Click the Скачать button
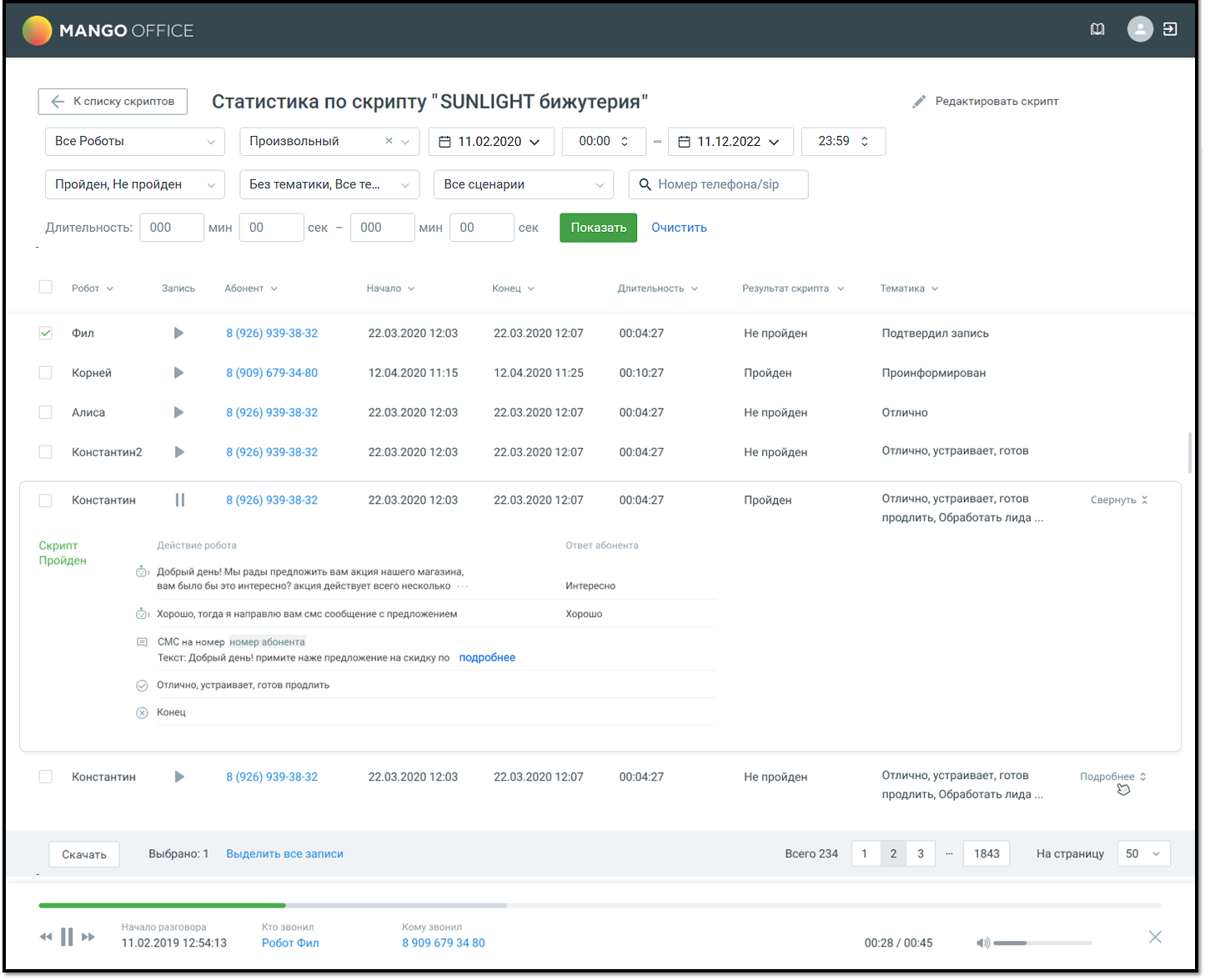The image size is (1210, 980). pyautogui.click(x=84, y=854)
